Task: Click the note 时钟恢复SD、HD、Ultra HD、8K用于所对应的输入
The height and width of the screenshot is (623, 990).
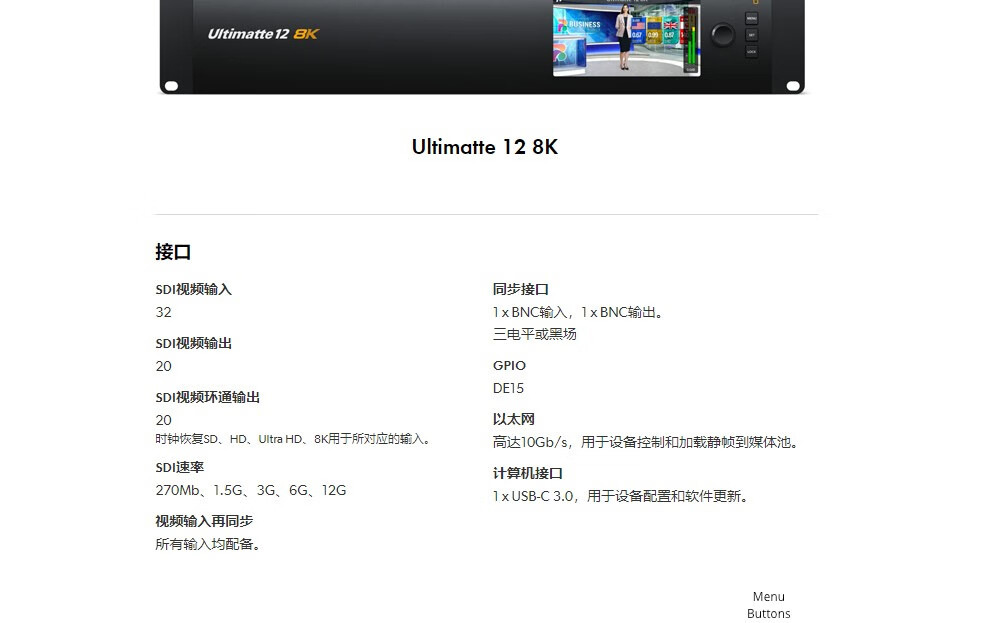Action: point(293,439)
